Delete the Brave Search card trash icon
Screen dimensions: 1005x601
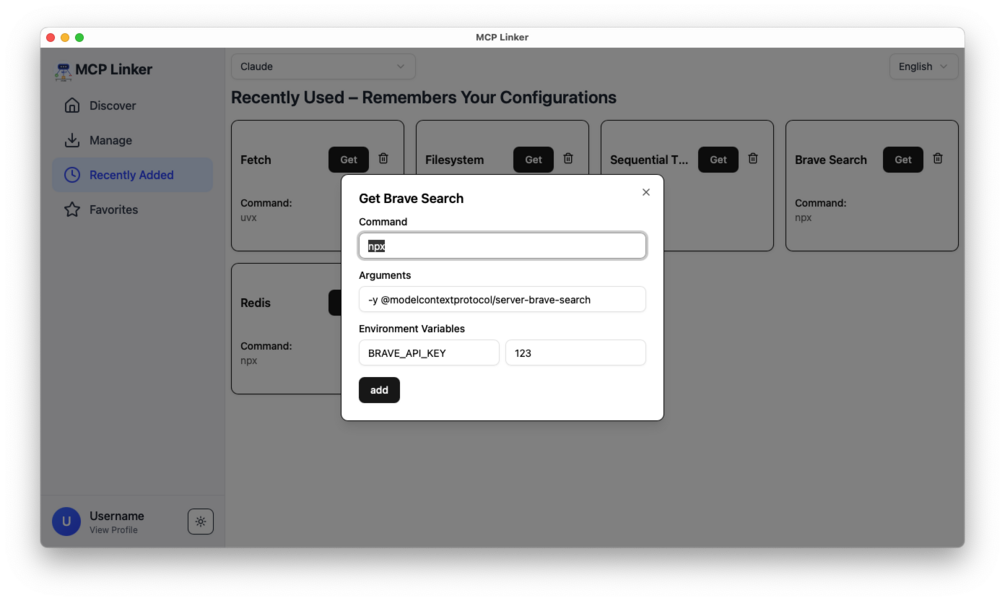point(938,158)
